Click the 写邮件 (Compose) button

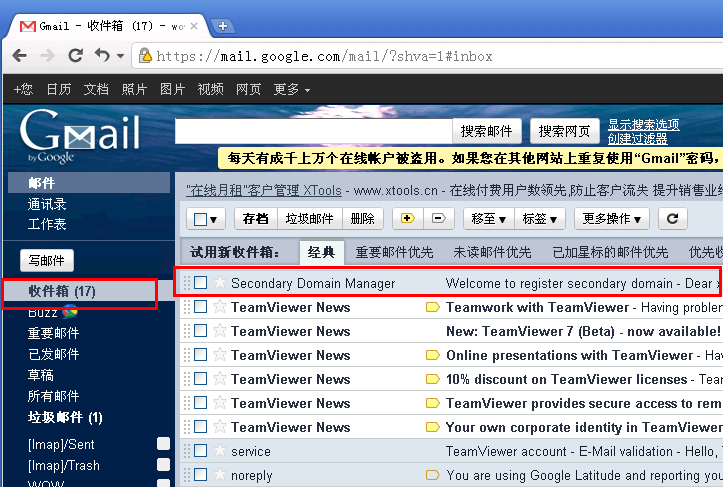pyautogui.click(x=46, y=261)
